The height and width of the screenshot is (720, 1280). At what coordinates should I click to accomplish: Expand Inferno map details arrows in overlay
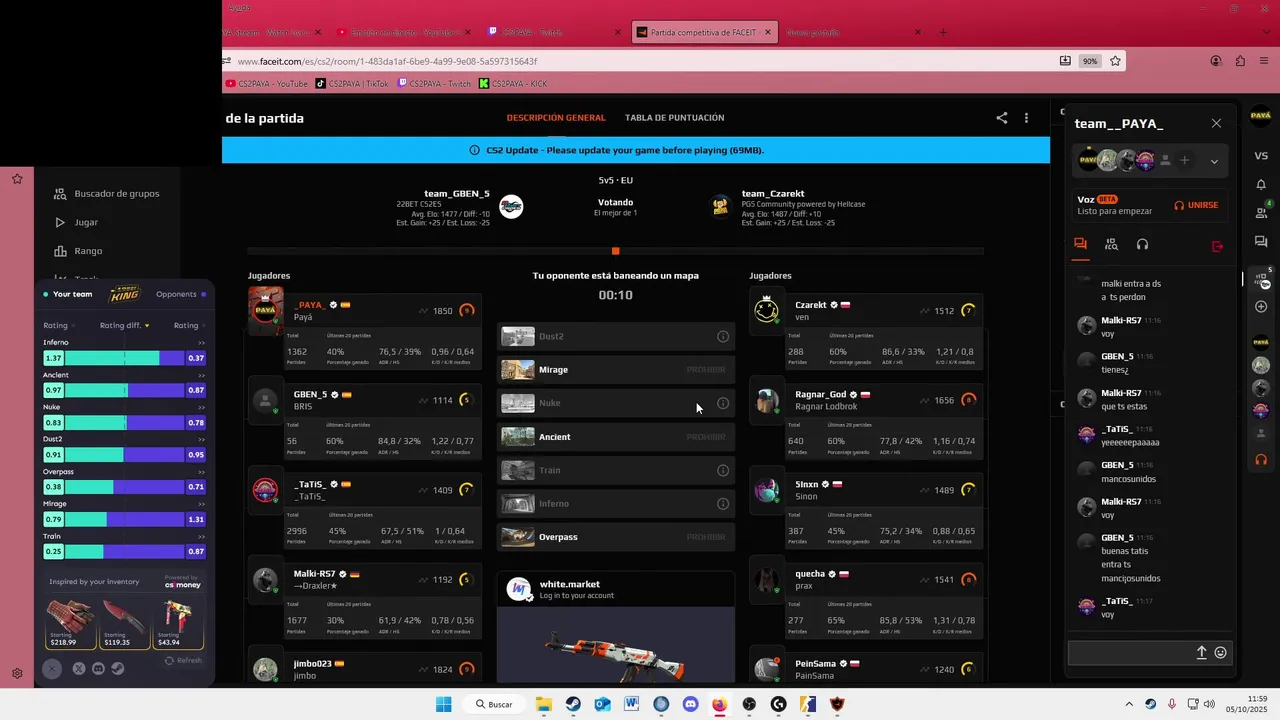tap(201, 343)
